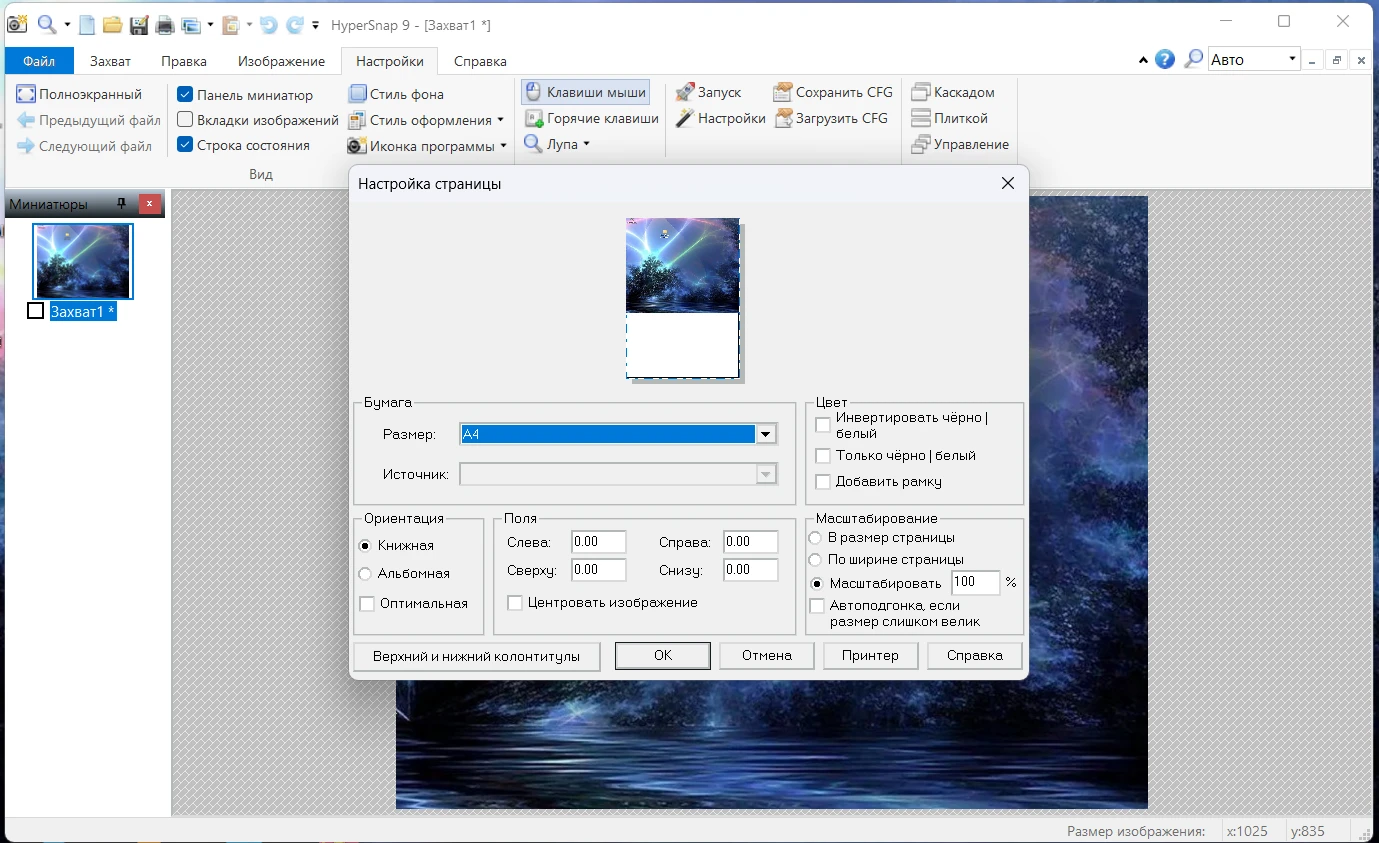
Task: Switch to the Изображение ribbon tab
Action: pos(281,61)
